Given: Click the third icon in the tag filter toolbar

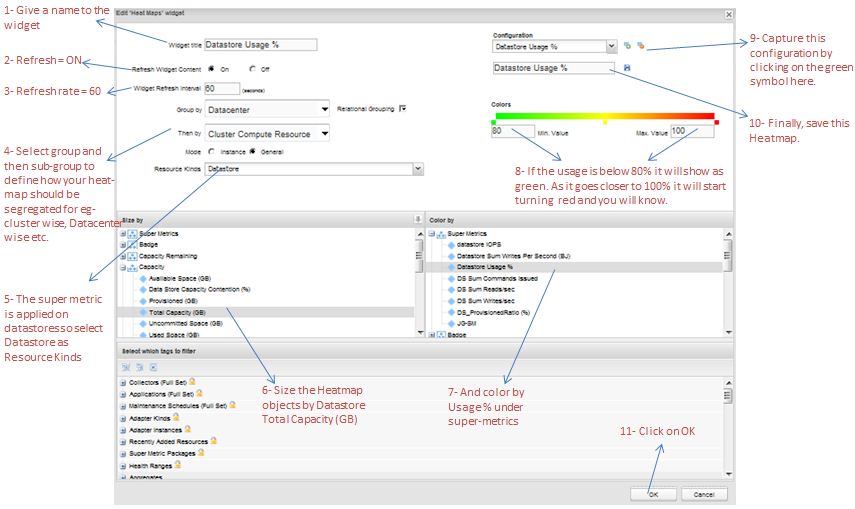Looking at the screenshot, I should [x=153, y=367].
